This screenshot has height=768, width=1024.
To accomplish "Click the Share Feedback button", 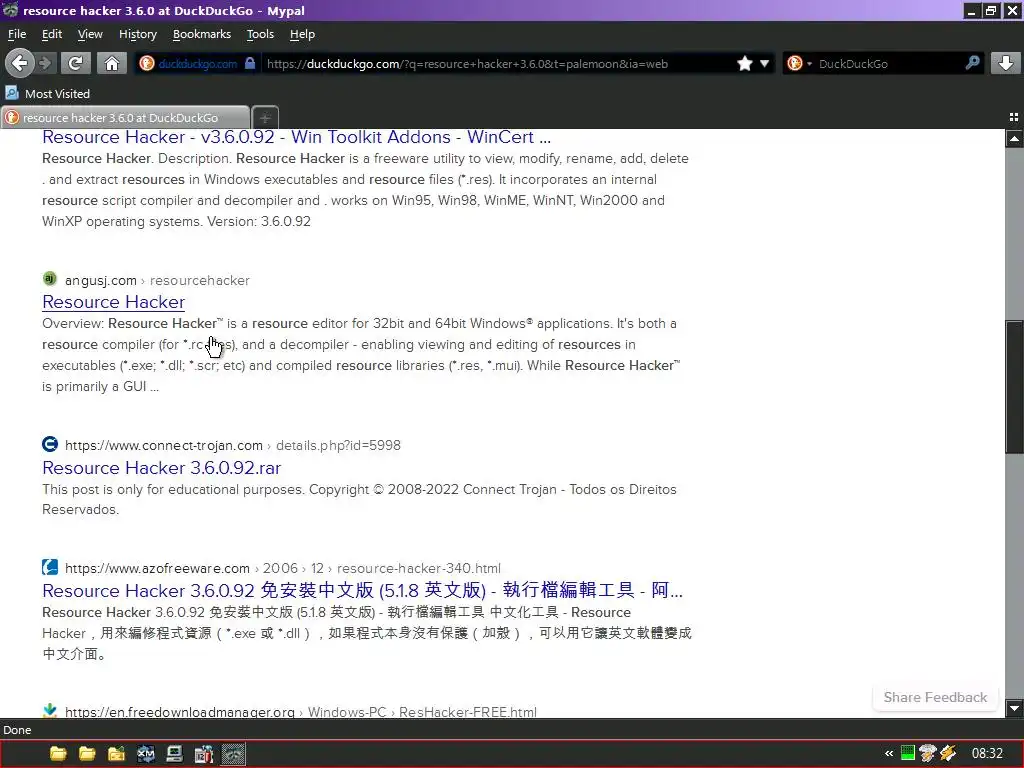I will (x=935, y=697).
